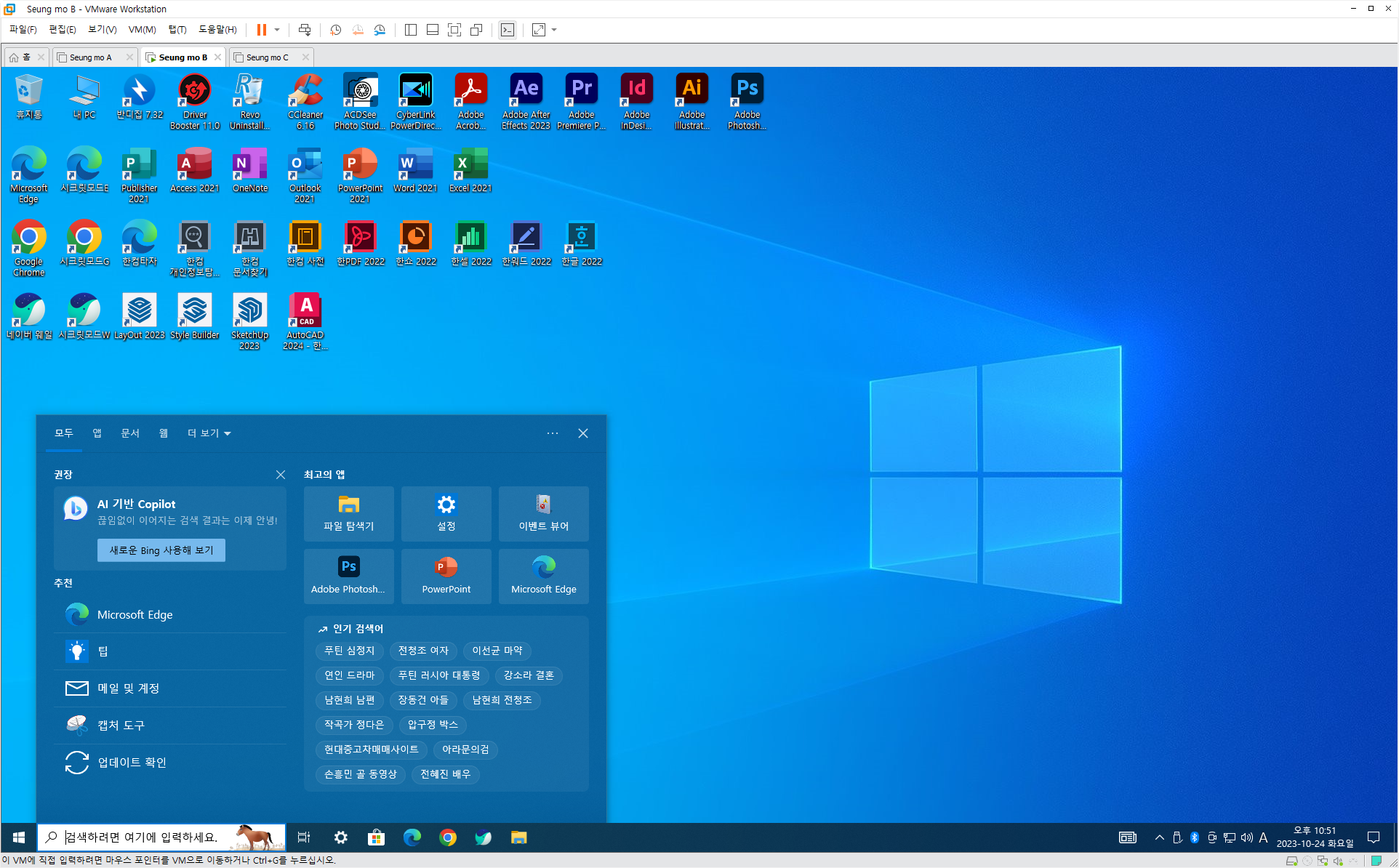1399x868 pixels.
Task: Expand the 더 보기 dropdown in search panel
Action: click(x=209, y=433)
